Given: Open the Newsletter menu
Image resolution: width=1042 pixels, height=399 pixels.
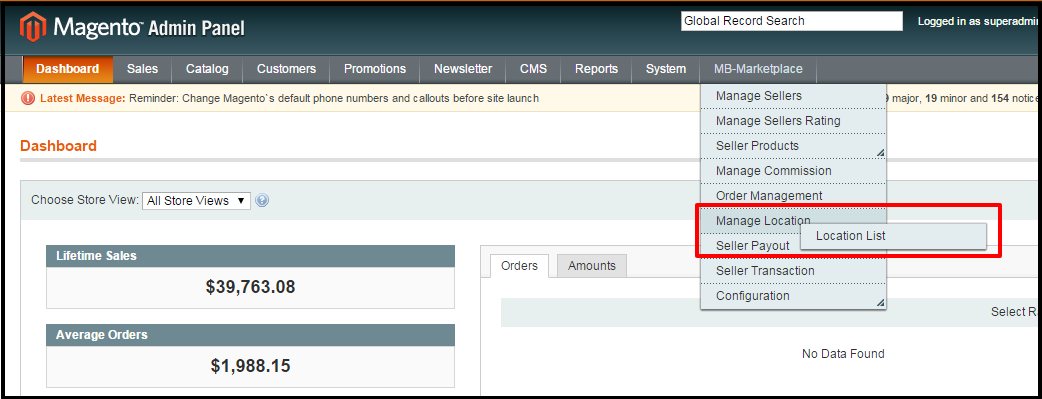Looking at the screenshot, I should 463,69.
